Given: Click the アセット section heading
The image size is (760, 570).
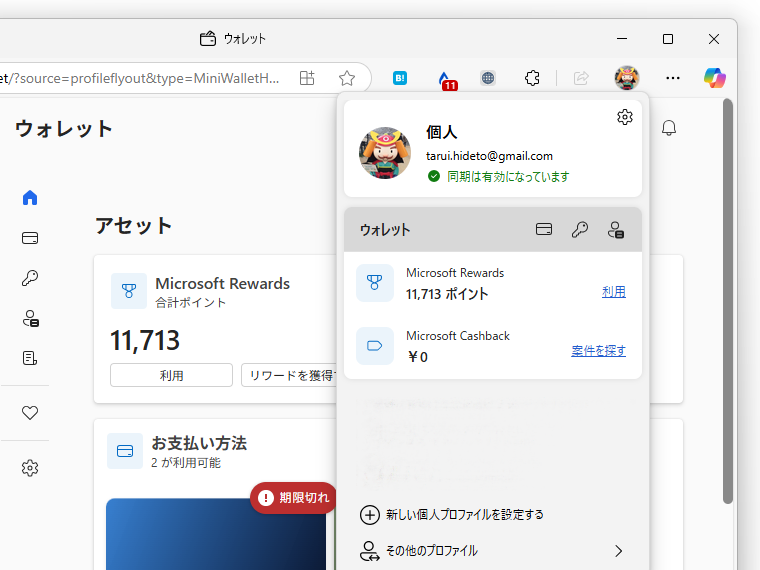Looking at the screenshot, I should [133, 226].
